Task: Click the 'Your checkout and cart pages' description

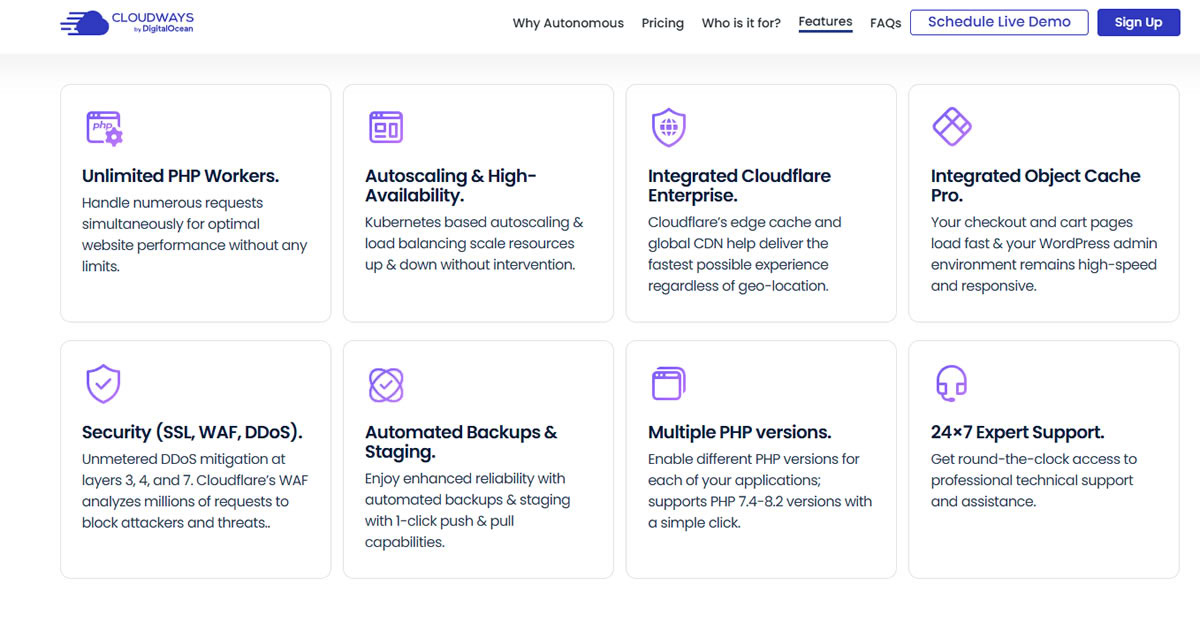Action: 1044,254
